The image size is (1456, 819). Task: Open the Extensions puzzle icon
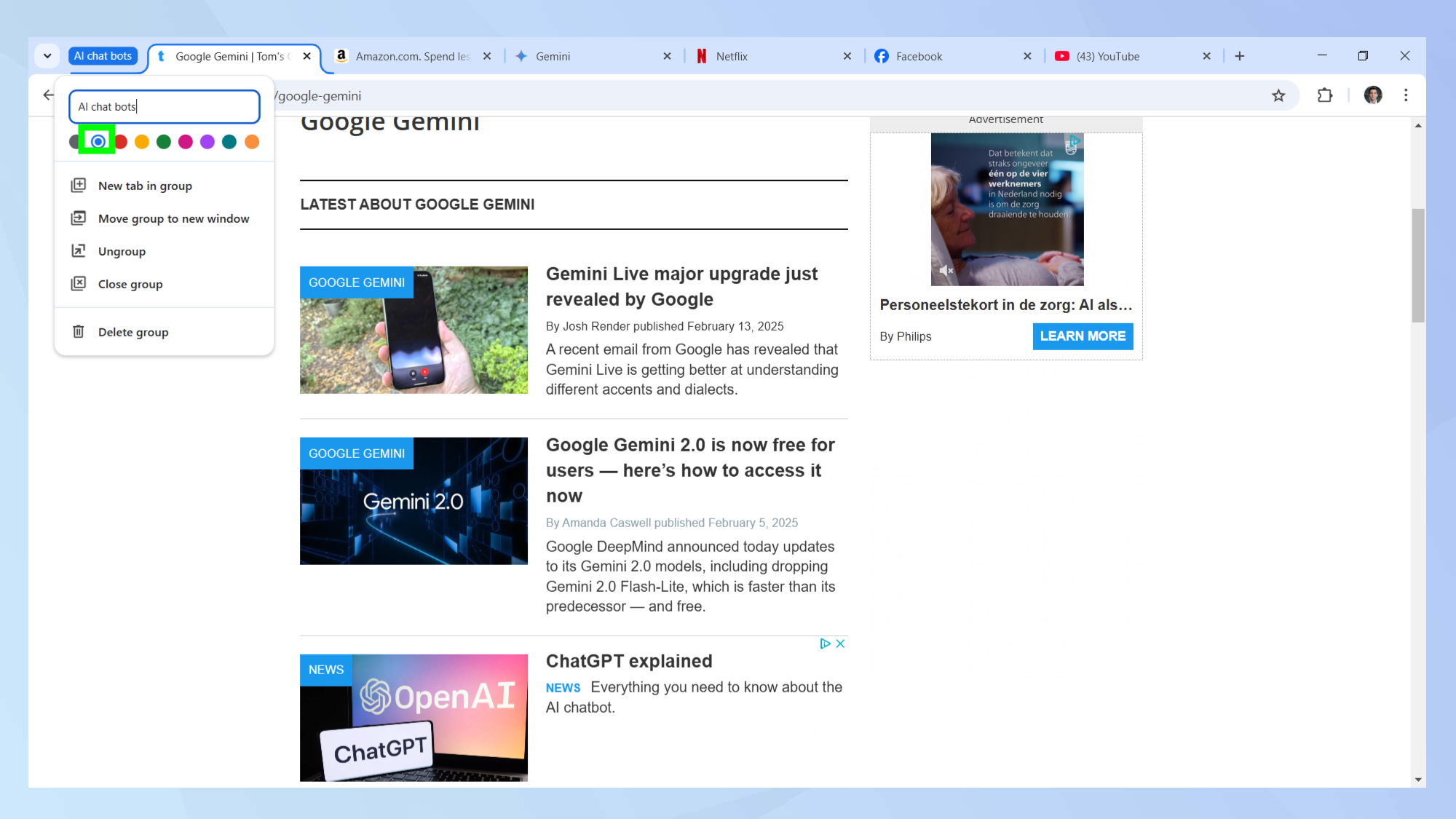coord(1325,95)
